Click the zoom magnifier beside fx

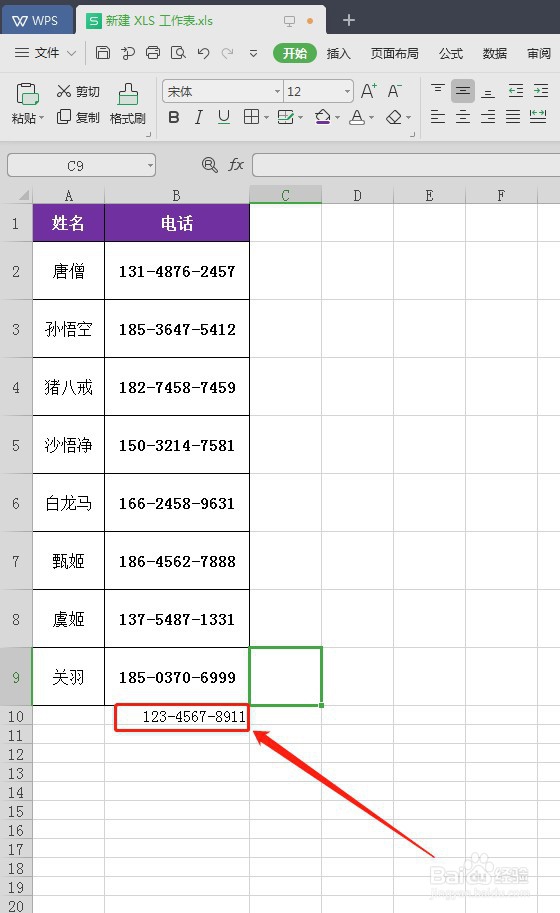click(x=209, y=165)
